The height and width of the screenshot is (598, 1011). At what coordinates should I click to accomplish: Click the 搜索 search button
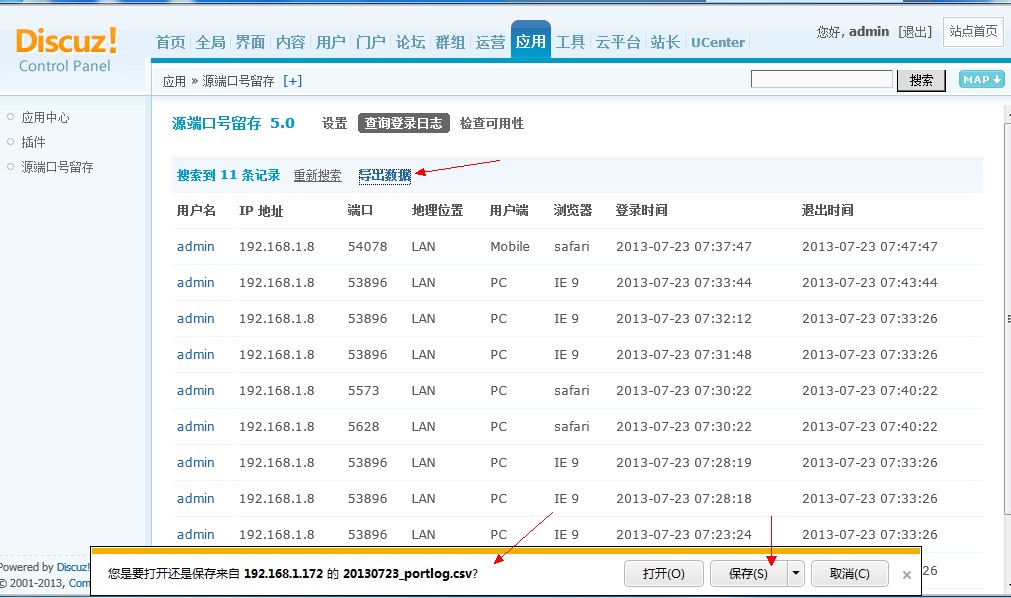pos(921,80)
